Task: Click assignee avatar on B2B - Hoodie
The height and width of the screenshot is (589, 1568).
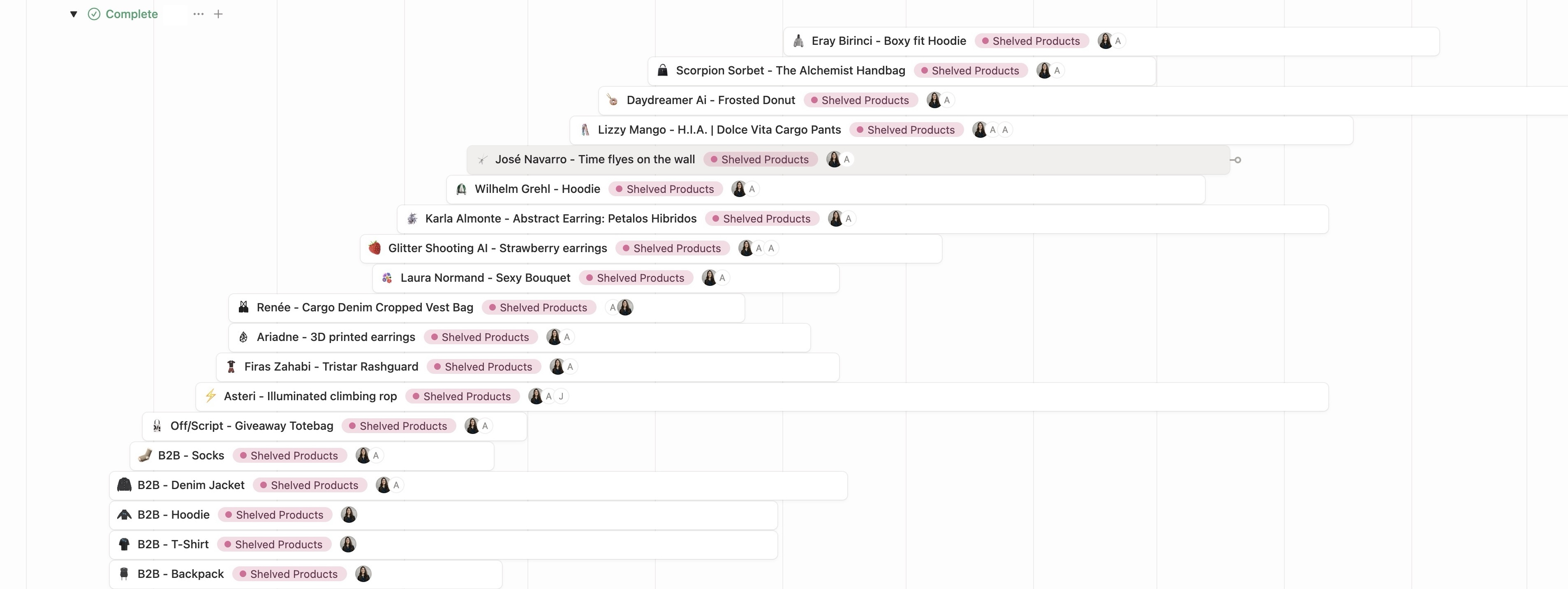Action: click(349, 515)
